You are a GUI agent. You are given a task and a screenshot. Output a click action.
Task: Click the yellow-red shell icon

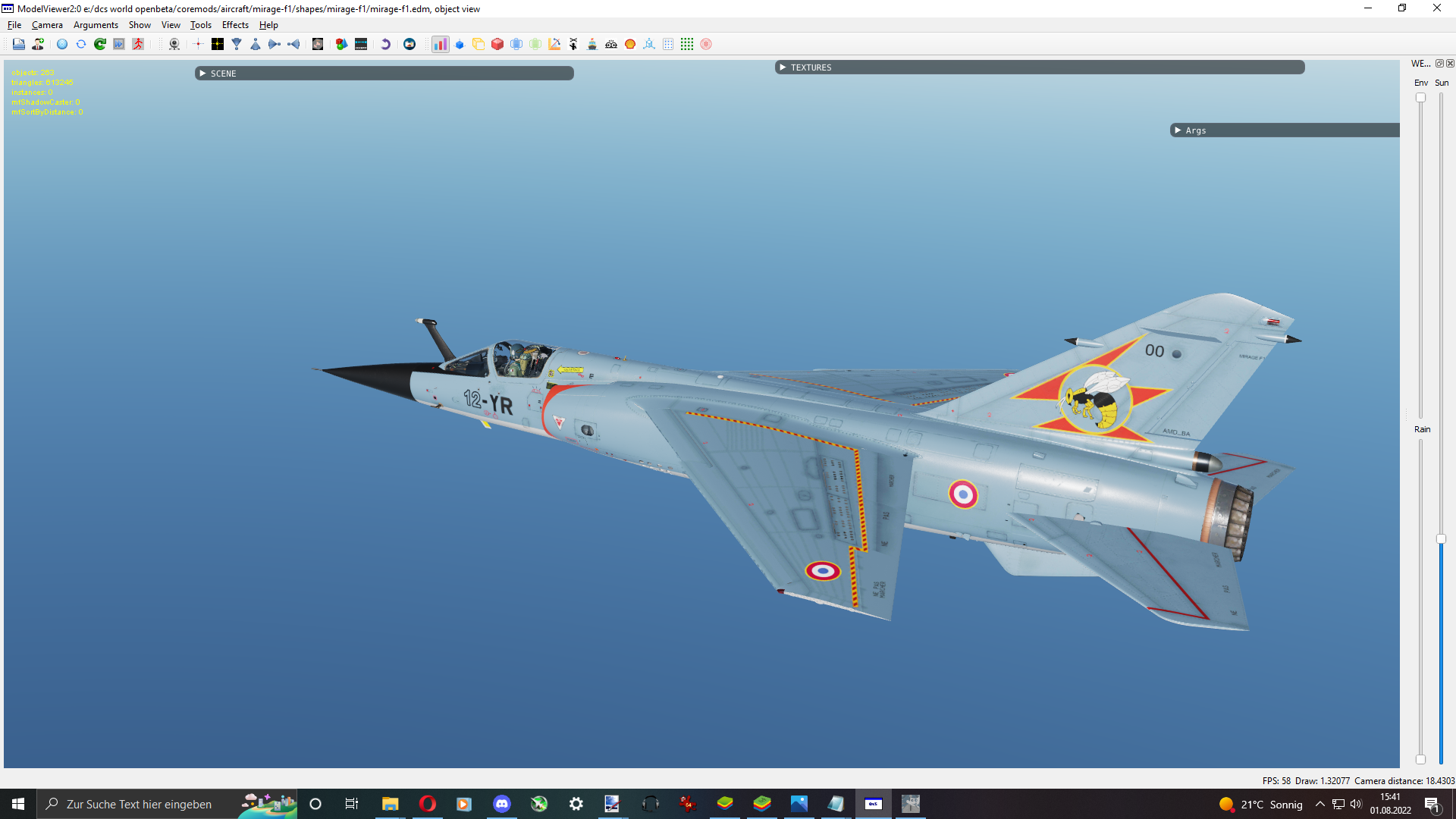click(630, 44)
